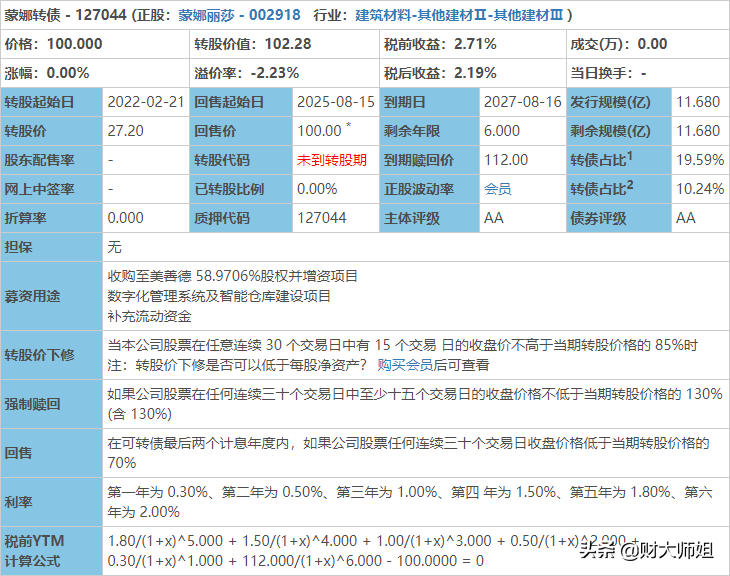This screenshot has height=576, width=730.
Task: Click the 剩余规模(亿) header cell
Action: click(x=619, y=131)
